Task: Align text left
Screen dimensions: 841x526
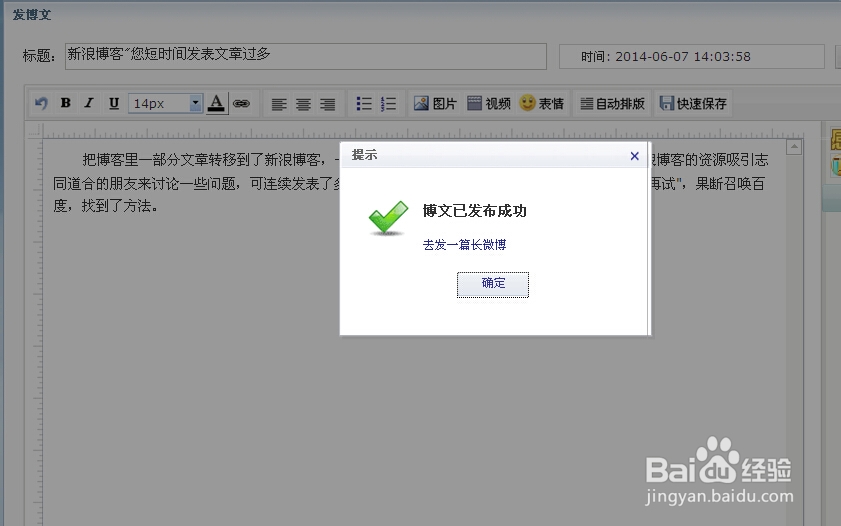Action: point(279,104)
